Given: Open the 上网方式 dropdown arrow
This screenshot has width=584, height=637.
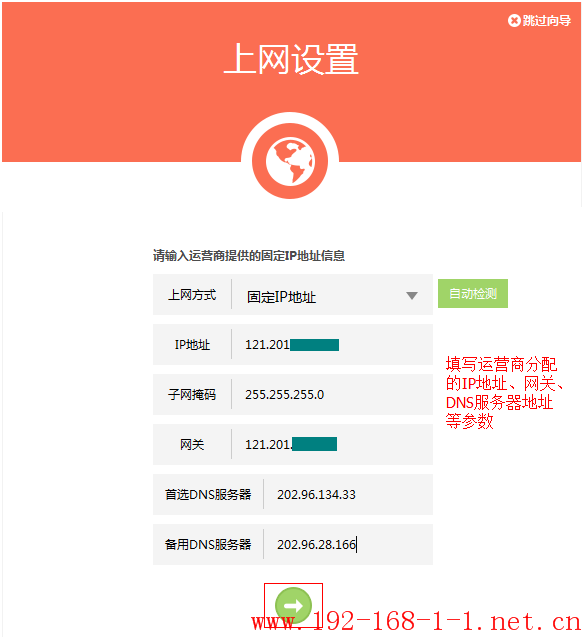Looking at the screenshot, I should click(412, 296).
